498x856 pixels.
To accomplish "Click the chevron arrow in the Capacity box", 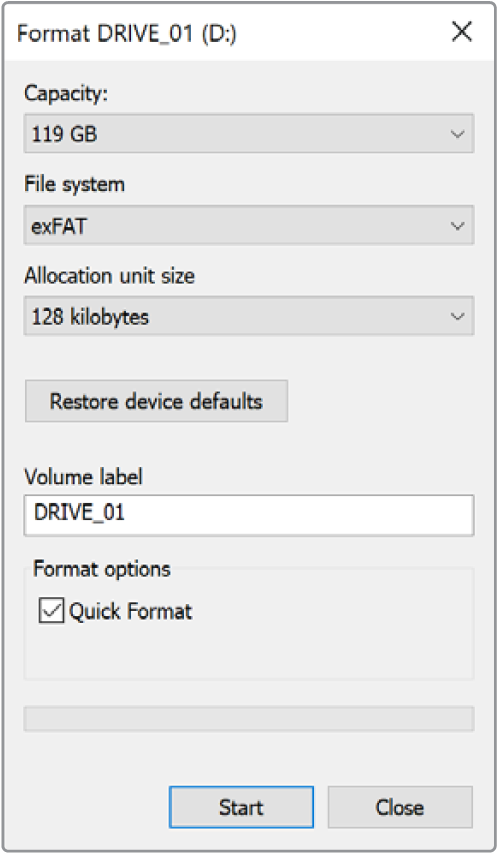I will [x=458, y=134].
